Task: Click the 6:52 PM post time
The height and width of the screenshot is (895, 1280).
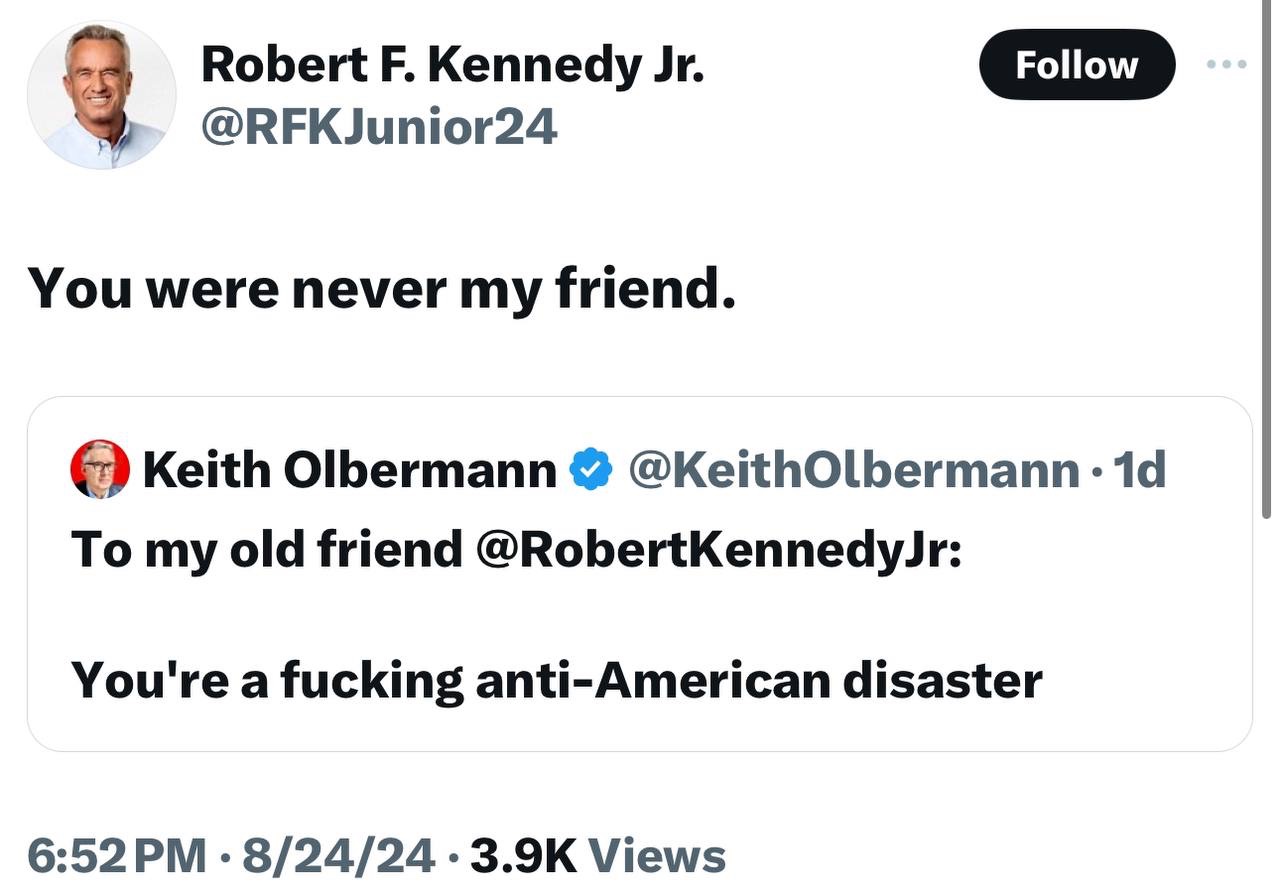Action: coord(116,856)
